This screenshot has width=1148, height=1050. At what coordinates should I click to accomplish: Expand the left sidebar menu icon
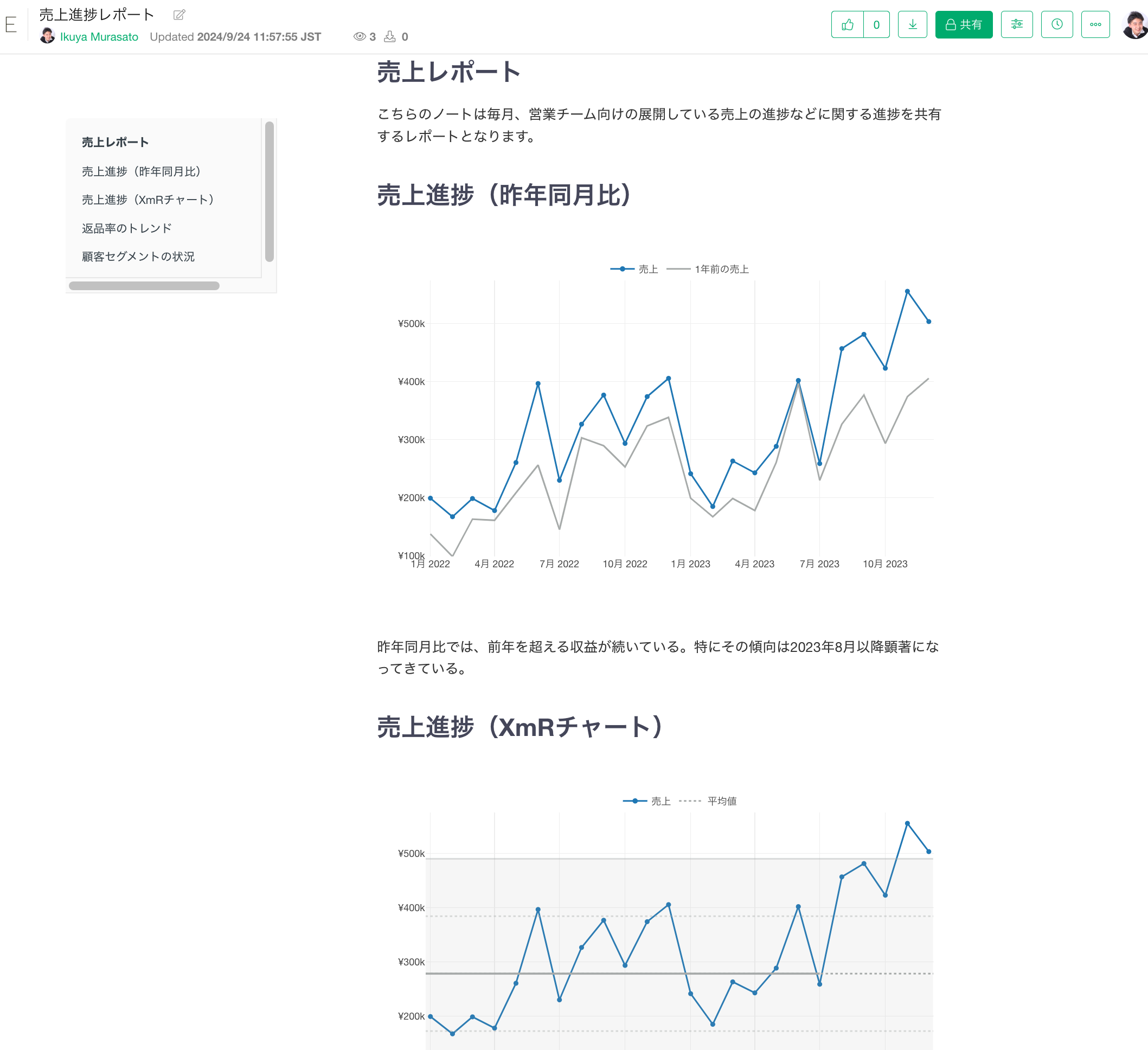10,24
